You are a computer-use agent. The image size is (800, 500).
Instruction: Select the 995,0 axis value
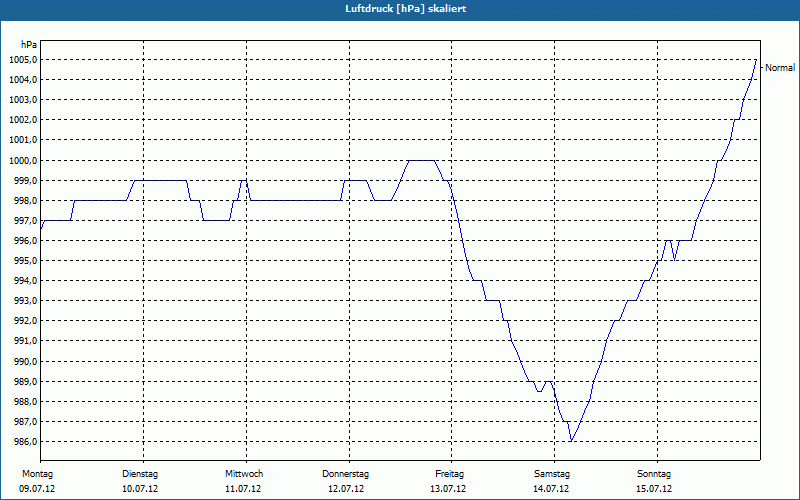(x=26, y=261)
